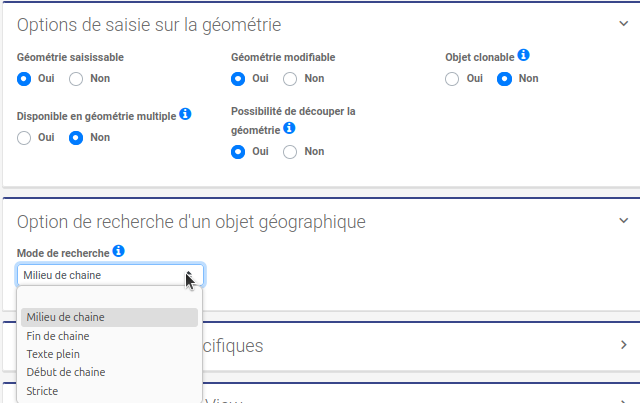Select Non for Géométrie saisissable
The height and width of the screenshot is (403, 640).
click(76, 78)
